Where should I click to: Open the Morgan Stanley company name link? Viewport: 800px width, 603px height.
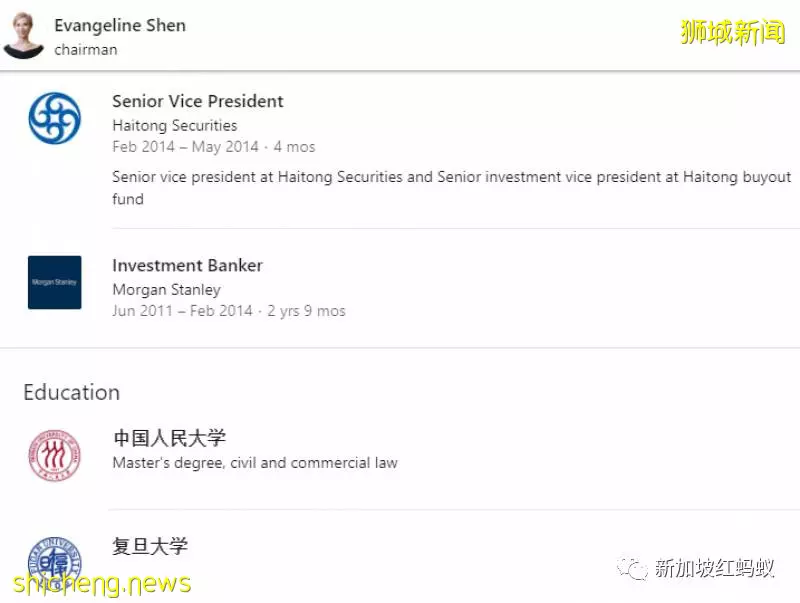point(166,289)
